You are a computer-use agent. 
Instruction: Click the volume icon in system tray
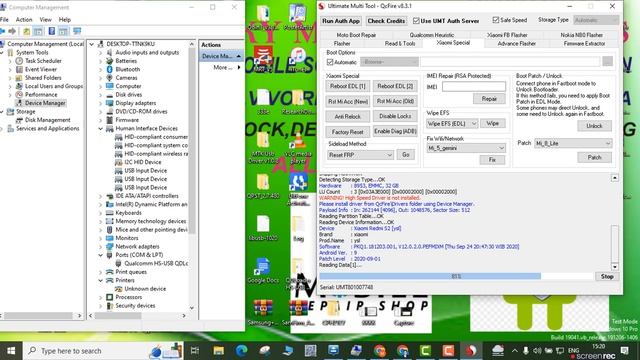[537, 351]
